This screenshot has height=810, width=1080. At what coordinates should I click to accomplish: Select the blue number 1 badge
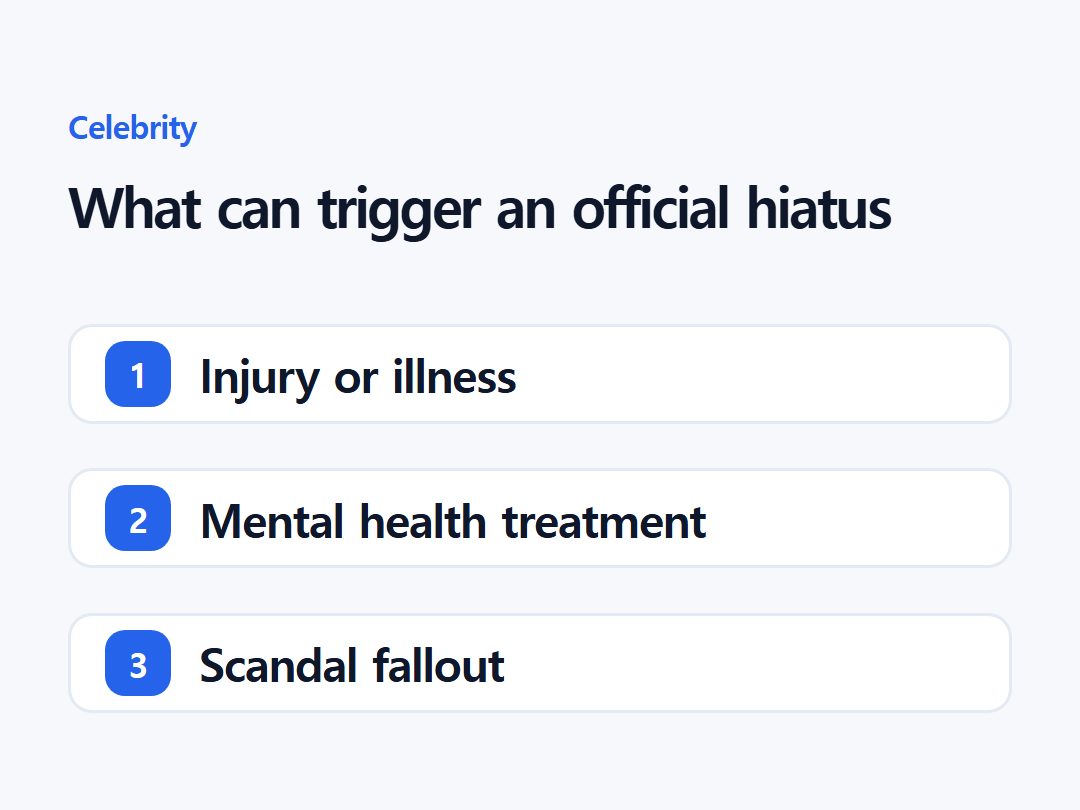pyautogui.click(x=138, y=374)
